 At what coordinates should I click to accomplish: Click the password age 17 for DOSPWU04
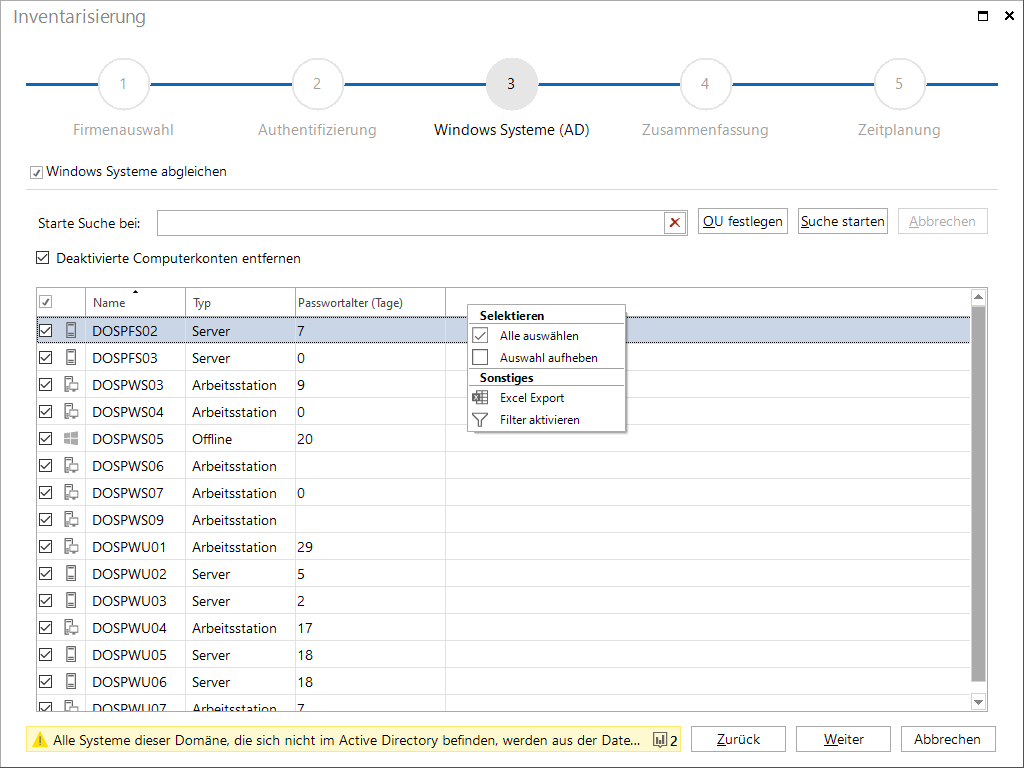(x=370, y=628)
